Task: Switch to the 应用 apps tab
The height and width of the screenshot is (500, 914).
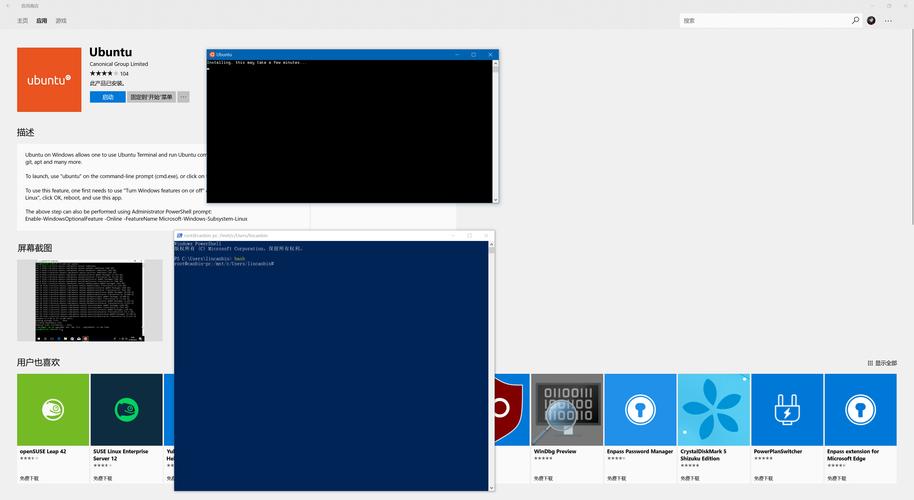Action: click(41, 20)
